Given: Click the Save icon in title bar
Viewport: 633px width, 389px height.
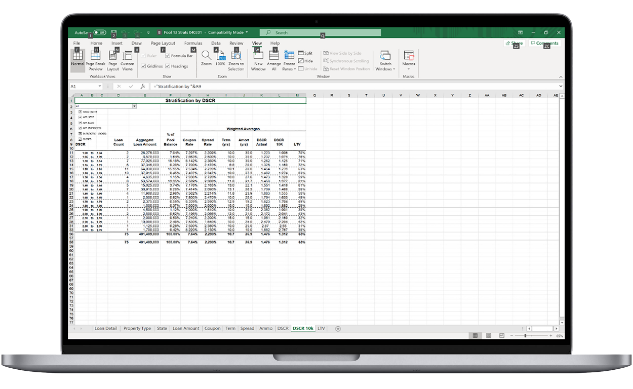Looking at the screenshot, I should pyautogui.click(x=114, y=32).
